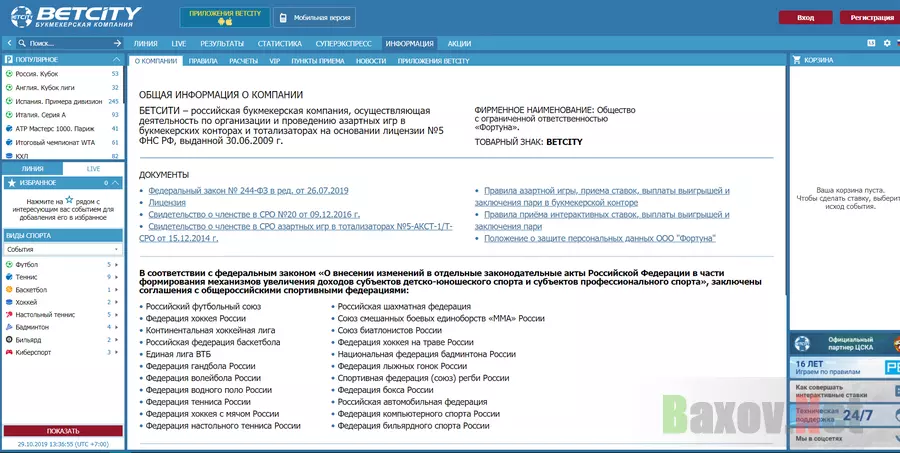Open the События dropdown
The height and width of the screenshot is (453, 900).
coord(63,250)
